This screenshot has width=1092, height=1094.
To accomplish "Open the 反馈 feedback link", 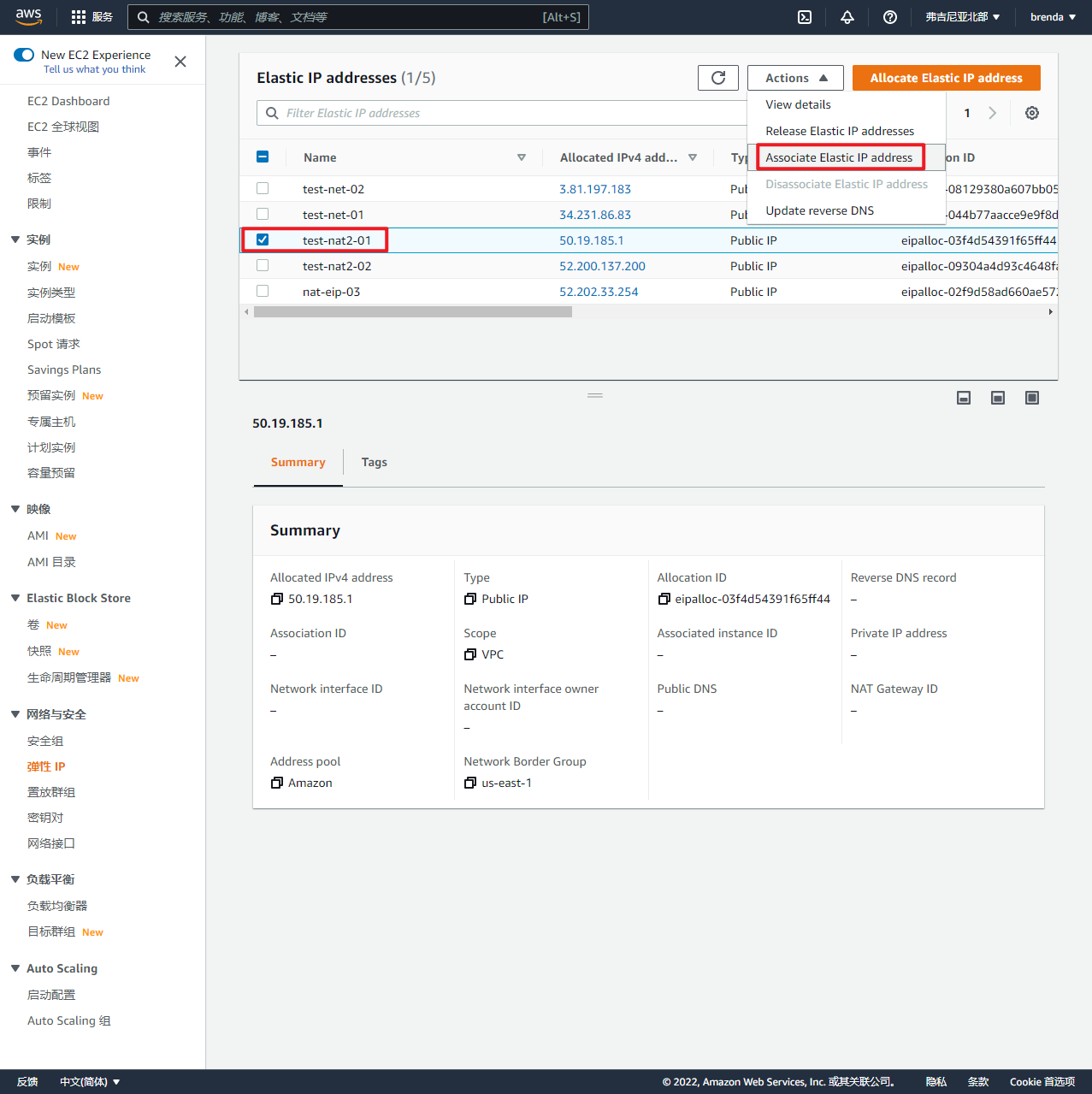I will (27, 1082).
